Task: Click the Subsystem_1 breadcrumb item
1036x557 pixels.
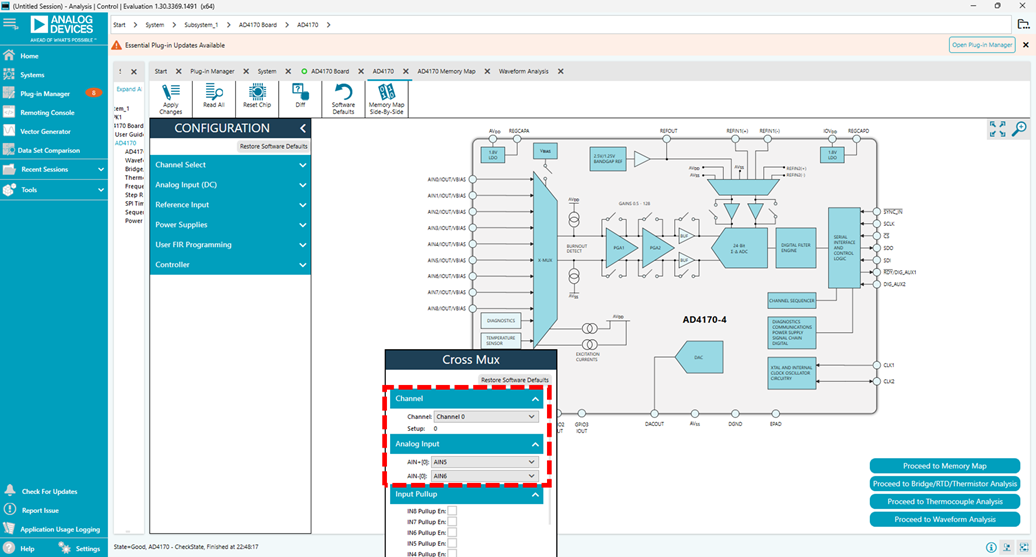Action: [x=201, y=24]
